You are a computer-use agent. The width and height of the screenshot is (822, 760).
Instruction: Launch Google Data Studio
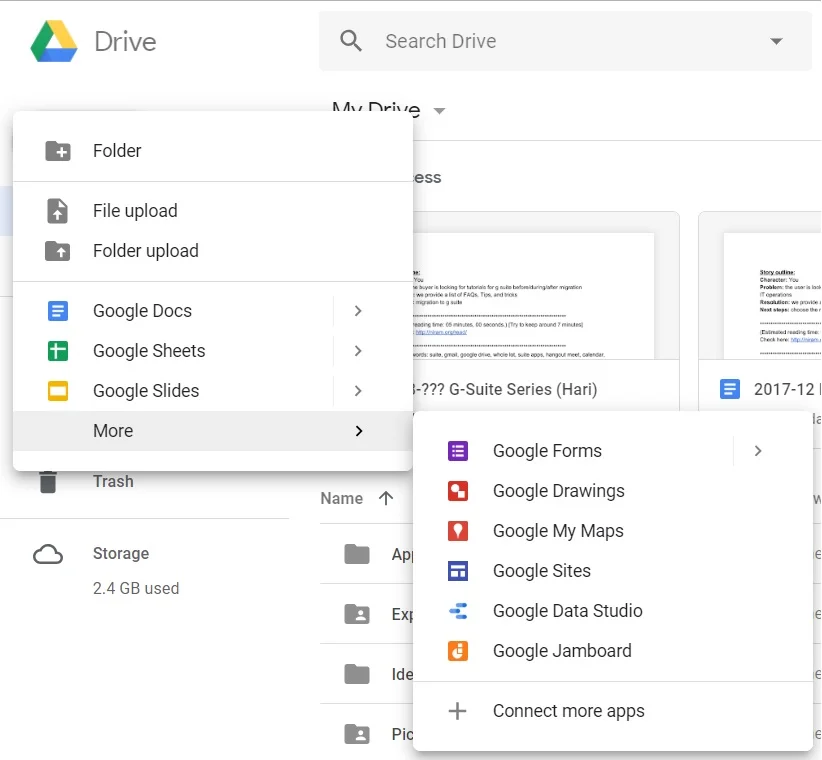(567, 611)
